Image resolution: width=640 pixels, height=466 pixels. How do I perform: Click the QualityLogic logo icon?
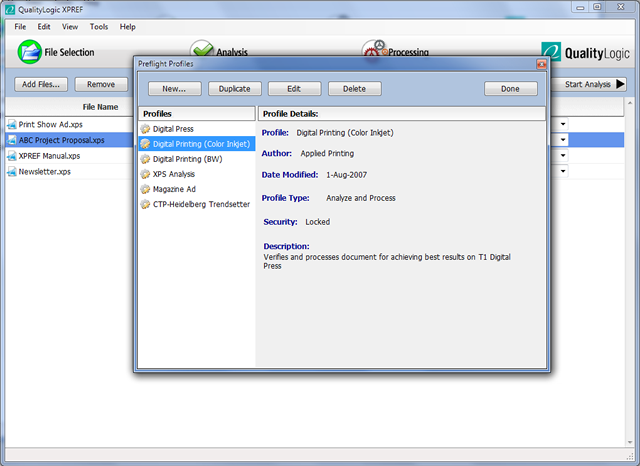click(x=551, y=51)
